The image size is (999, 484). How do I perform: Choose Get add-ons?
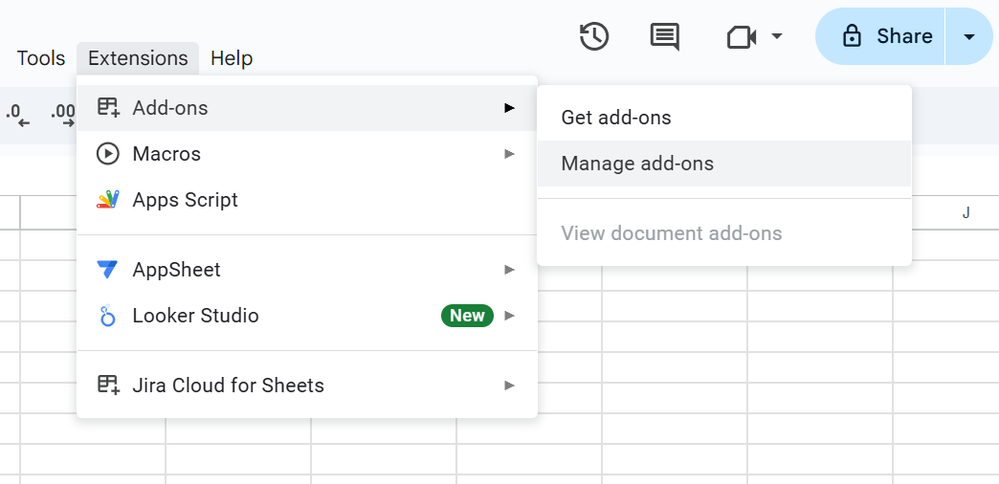(724, 118)
